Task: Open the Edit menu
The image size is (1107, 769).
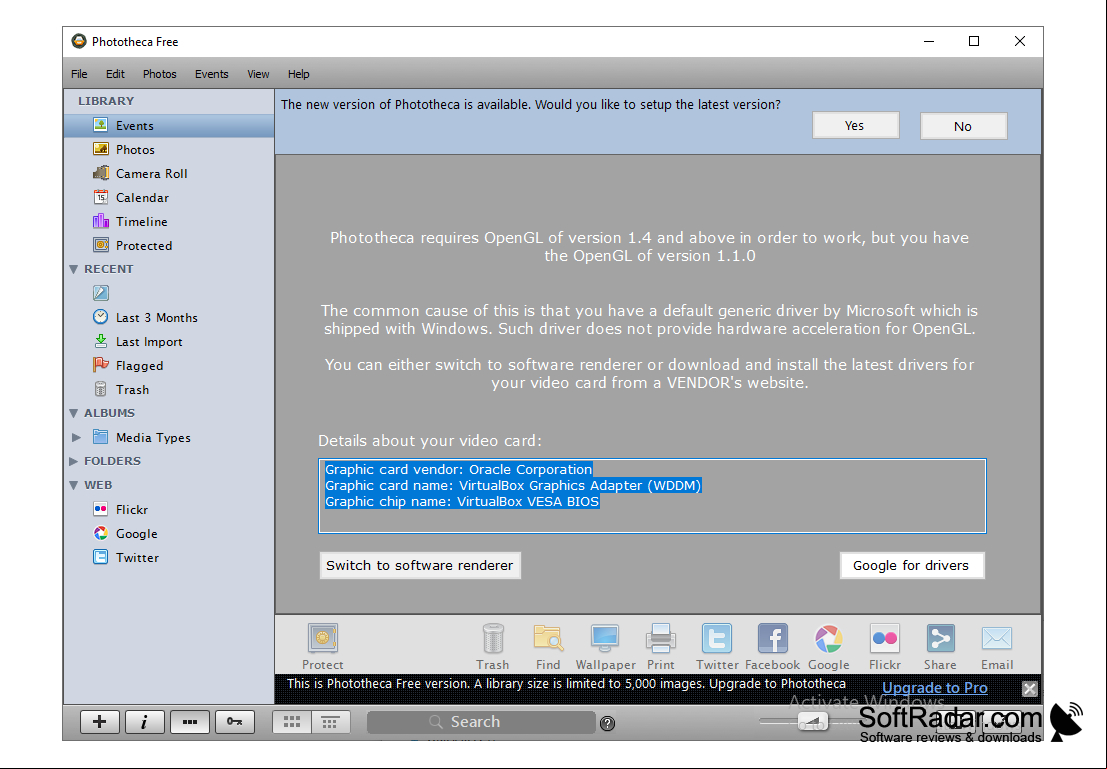Action: point(115,74)
